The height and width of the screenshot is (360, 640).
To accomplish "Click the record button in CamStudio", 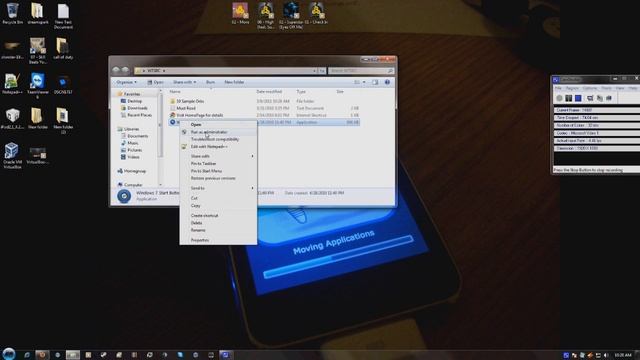I will tap(559, 98).
